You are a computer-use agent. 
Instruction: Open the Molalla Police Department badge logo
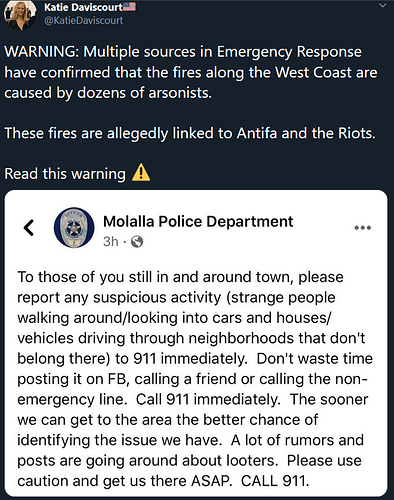point(74,228)
